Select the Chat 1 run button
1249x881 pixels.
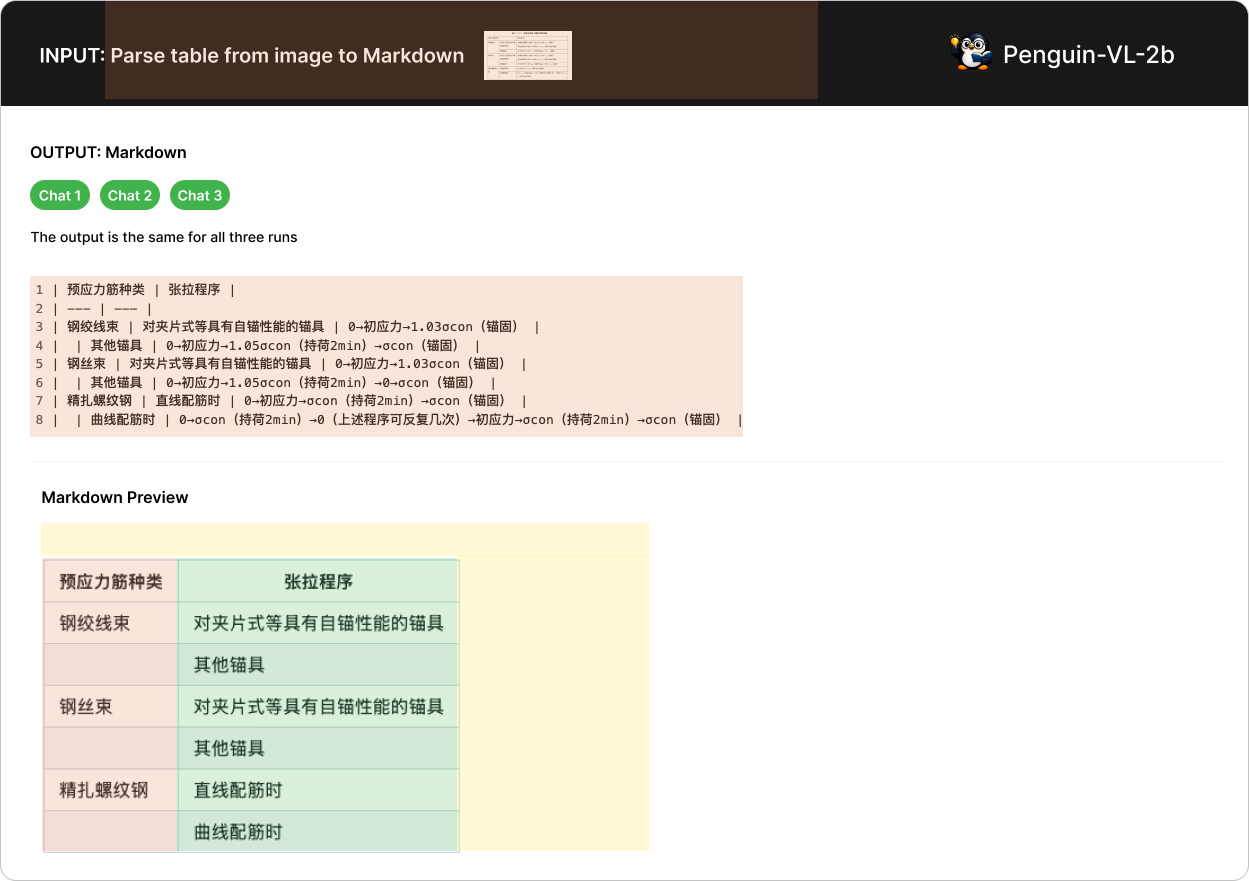tap(60, 195)
